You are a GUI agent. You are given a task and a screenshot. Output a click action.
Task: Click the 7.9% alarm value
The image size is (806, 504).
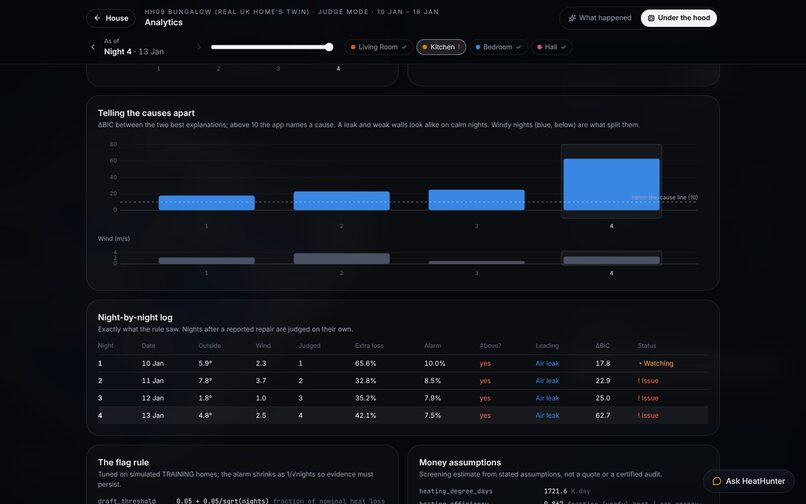pyautogui.click(x=433, y=398)
